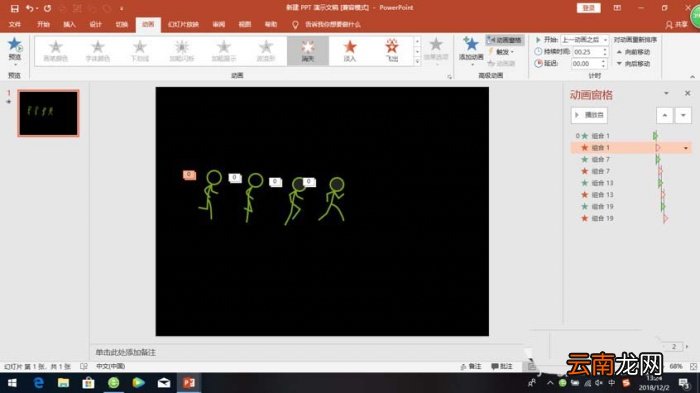Image resolution: width=700 pixels, height=393 pixels.
Task: Open the animation group dialog launcher
Action: click(x=450, y=77)
